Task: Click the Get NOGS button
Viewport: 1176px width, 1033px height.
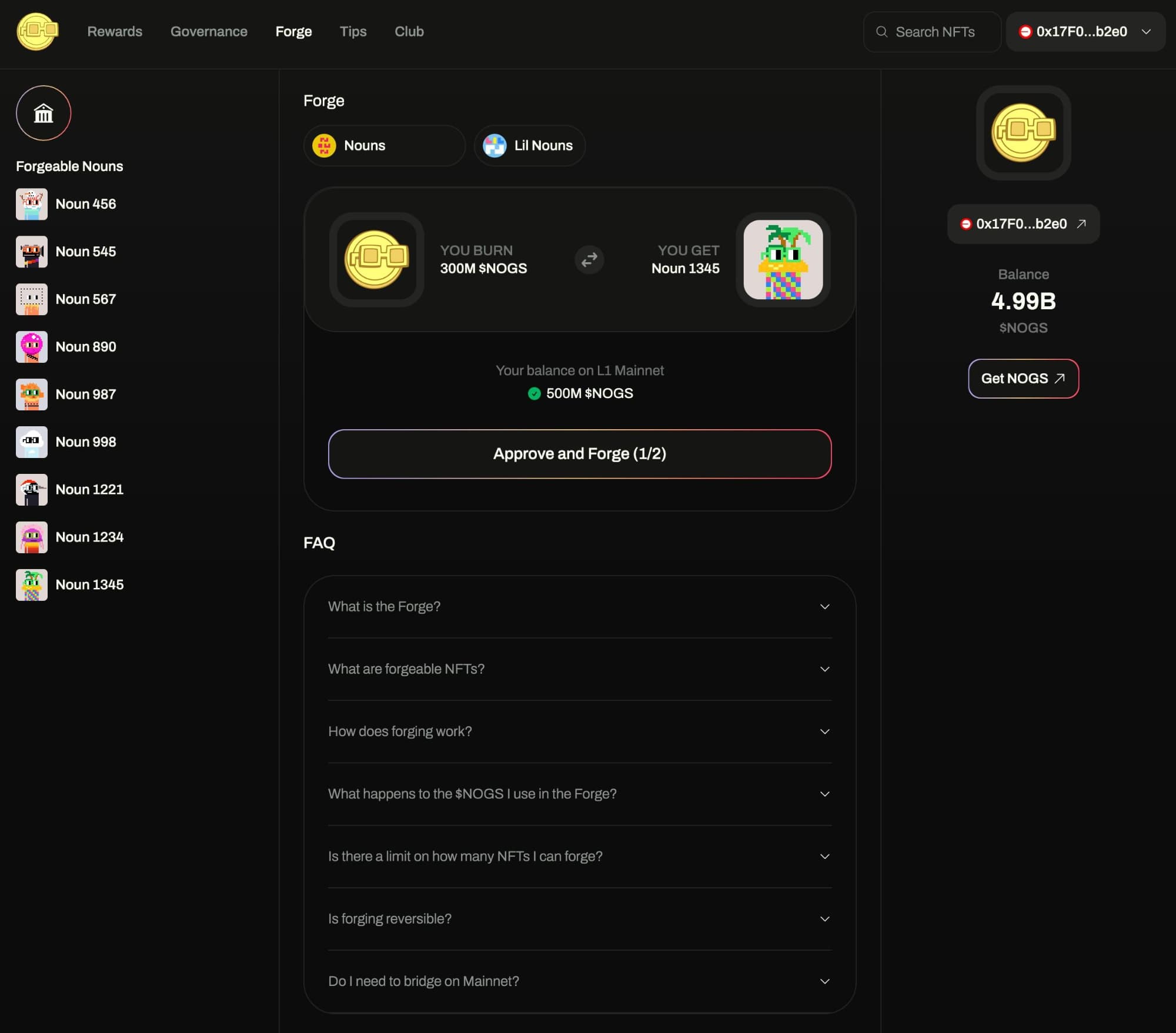Action: point(1023,379)
